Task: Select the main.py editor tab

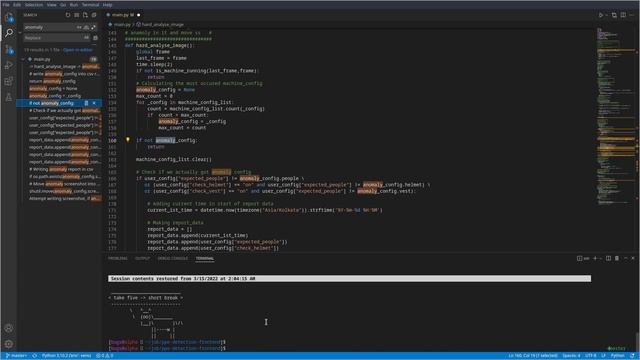Action: coord(124,15)
